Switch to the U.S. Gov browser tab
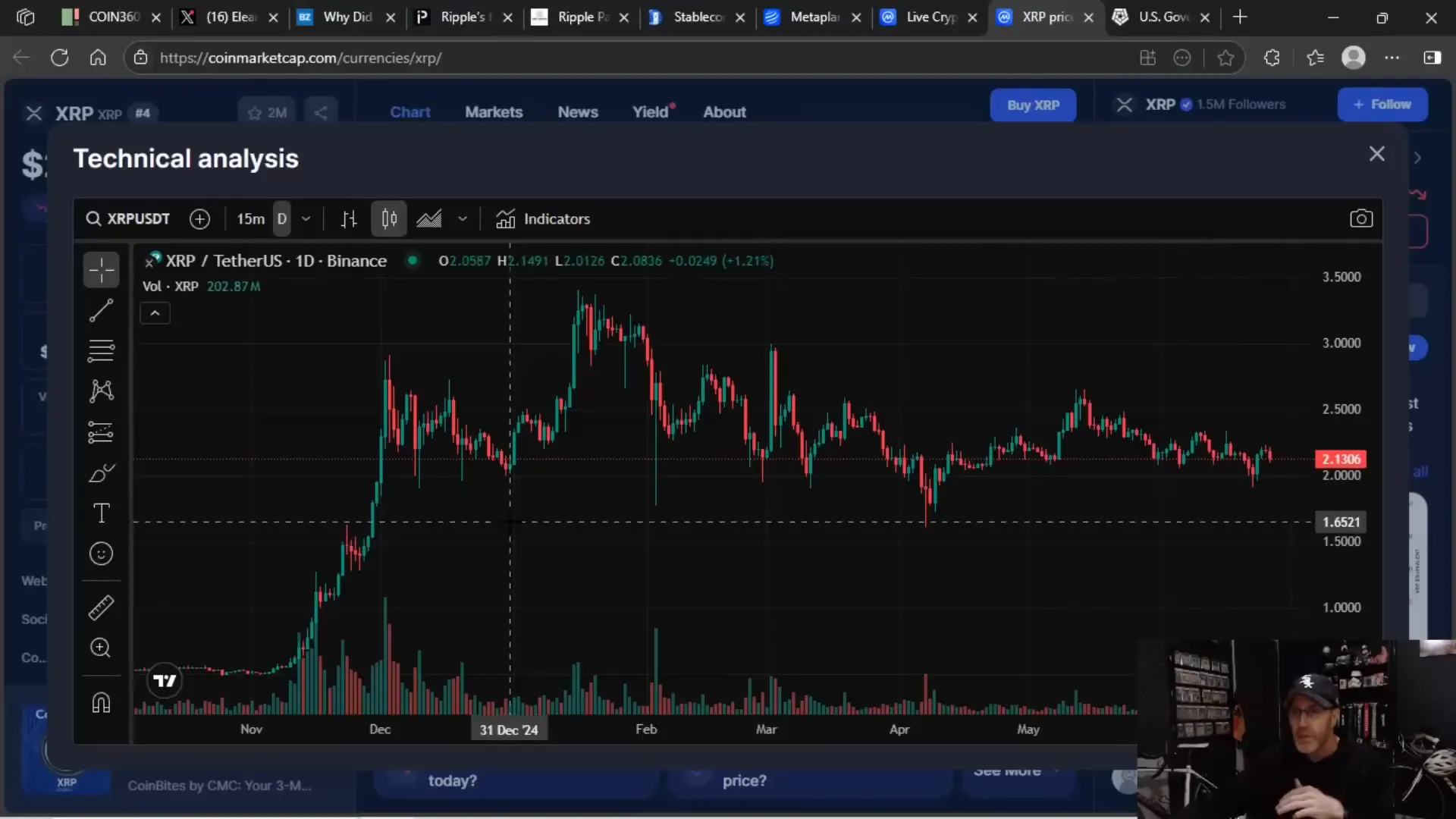Screen dimensions: 1456x819 click(1163, 17)
